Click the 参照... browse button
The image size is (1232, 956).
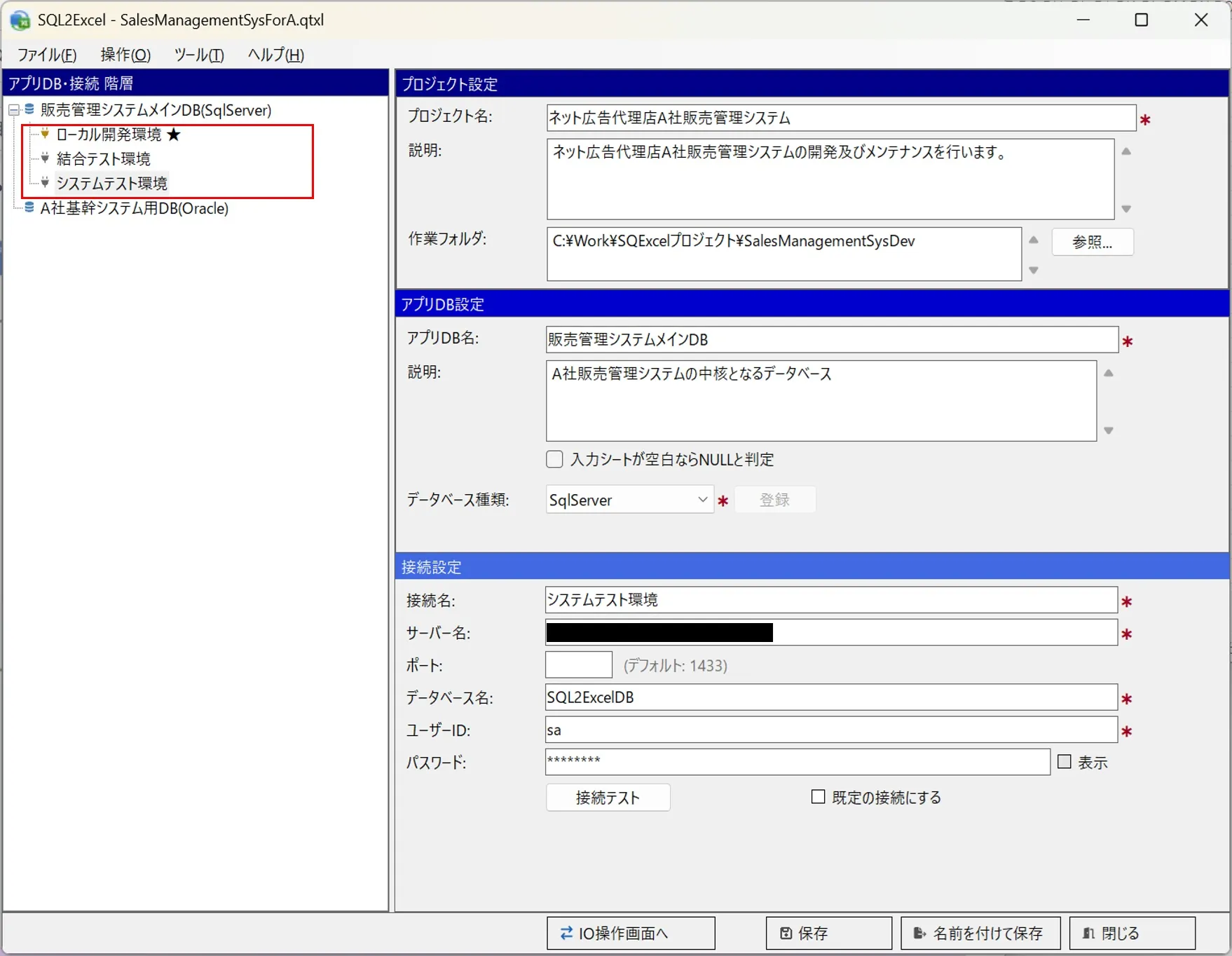click(1093, 242)
